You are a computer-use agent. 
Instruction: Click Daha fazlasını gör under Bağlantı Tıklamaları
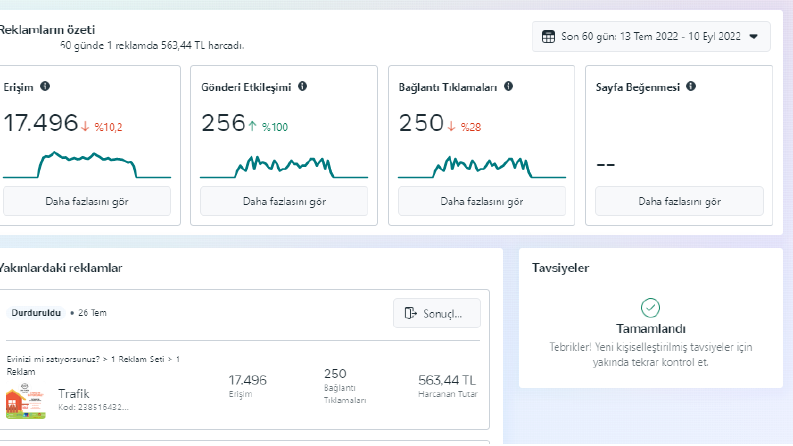481,201
